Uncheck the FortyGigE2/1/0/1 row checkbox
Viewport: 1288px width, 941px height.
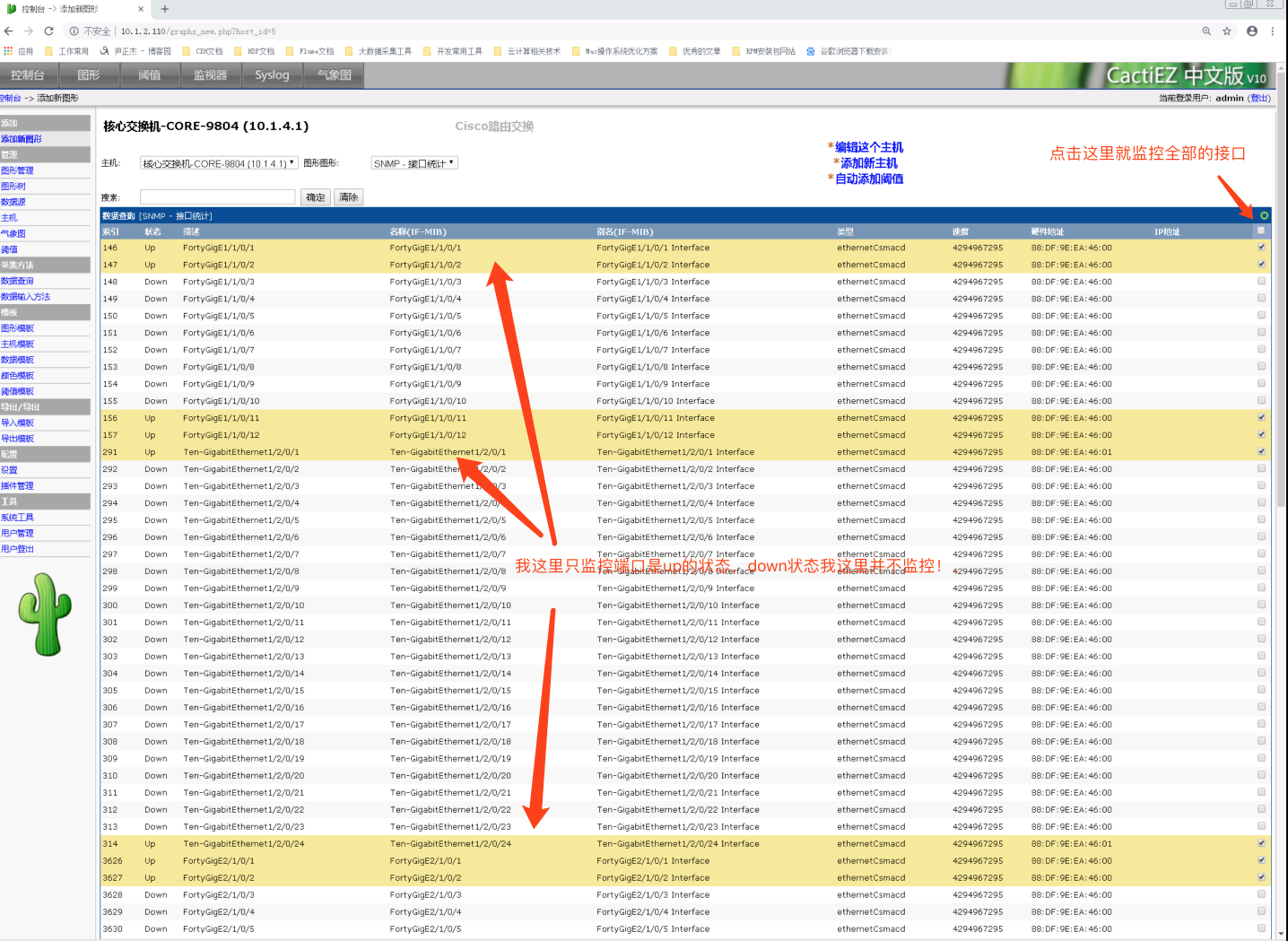1261,860
